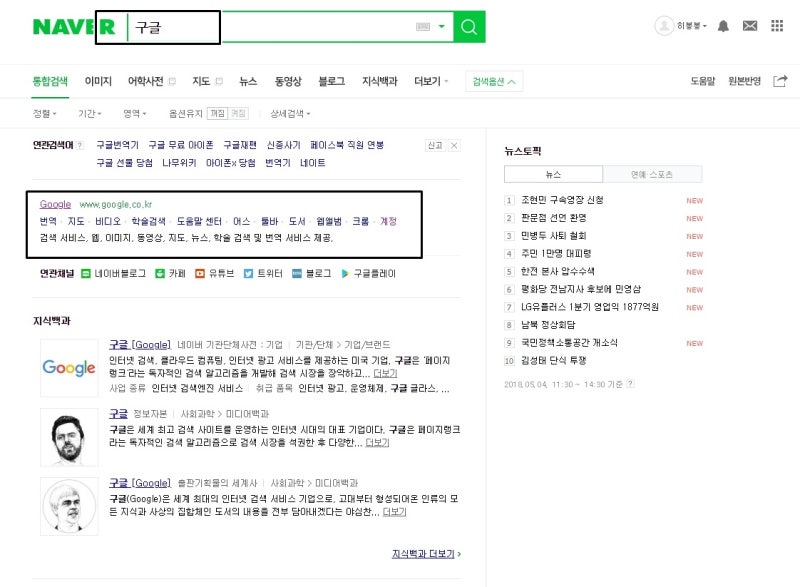Switch to the 뉴스 tab in top navigation
The image size is (800, 587).
pyautogui.click(x=248, y=81)
